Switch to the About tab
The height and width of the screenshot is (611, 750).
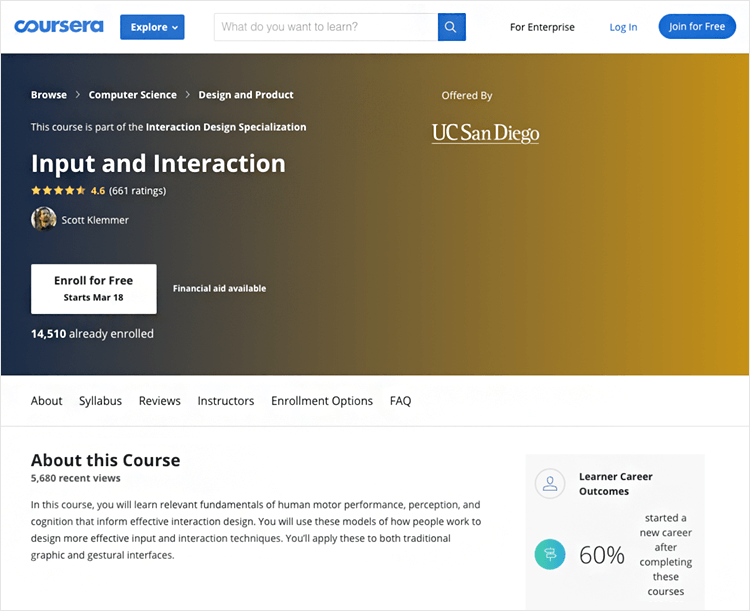click(x=46, y=400)
